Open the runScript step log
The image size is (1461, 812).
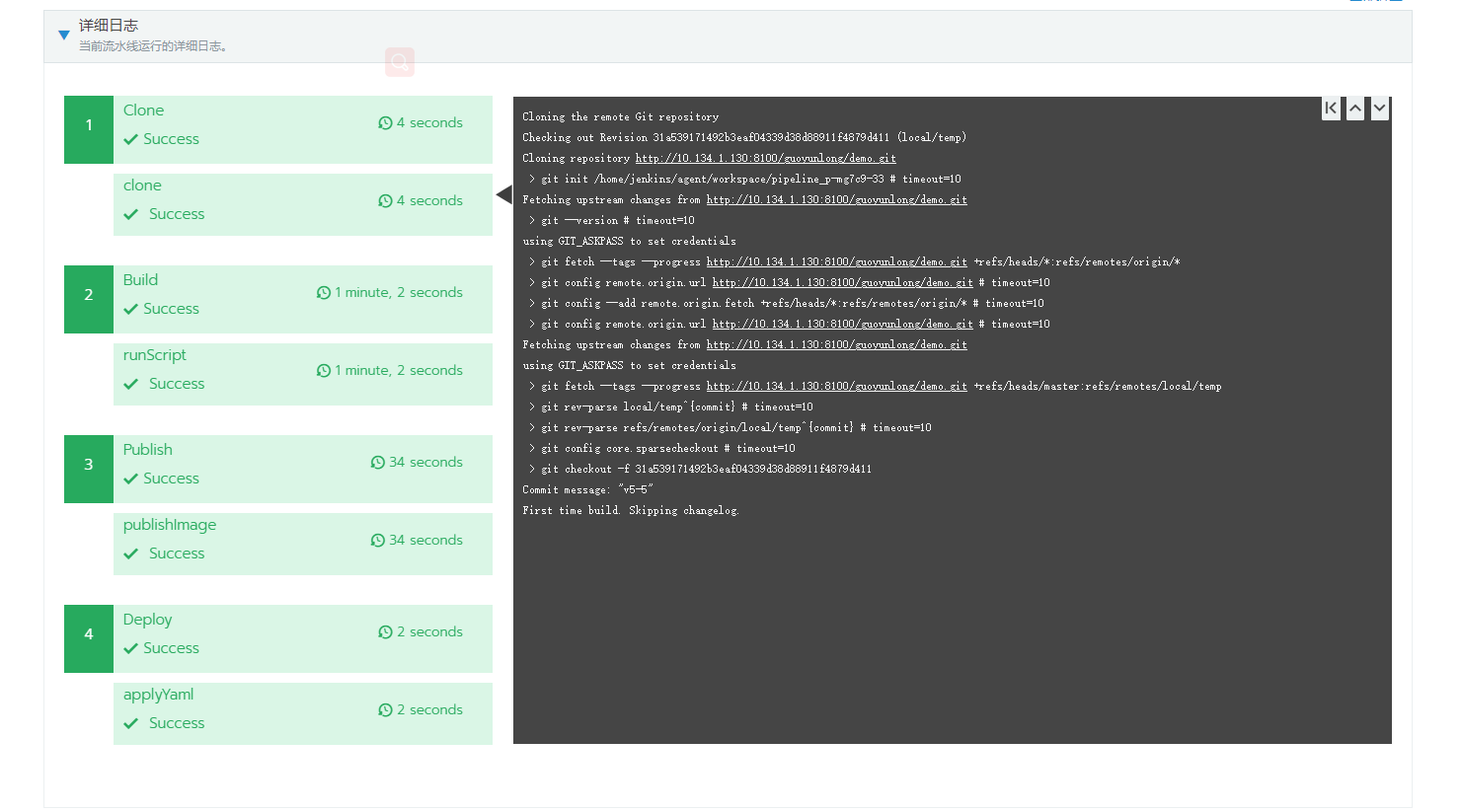coord(154,355)
